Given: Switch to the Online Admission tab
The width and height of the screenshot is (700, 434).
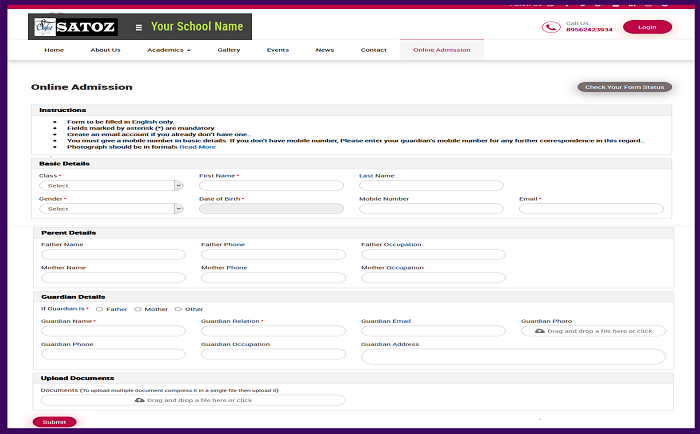Looking at the screenshot, I should click(442, 50).
